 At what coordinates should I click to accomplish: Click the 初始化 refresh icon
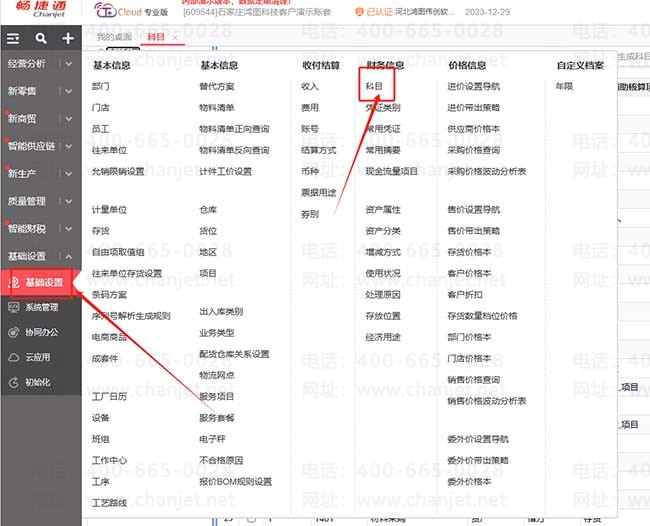coord(14,382)
